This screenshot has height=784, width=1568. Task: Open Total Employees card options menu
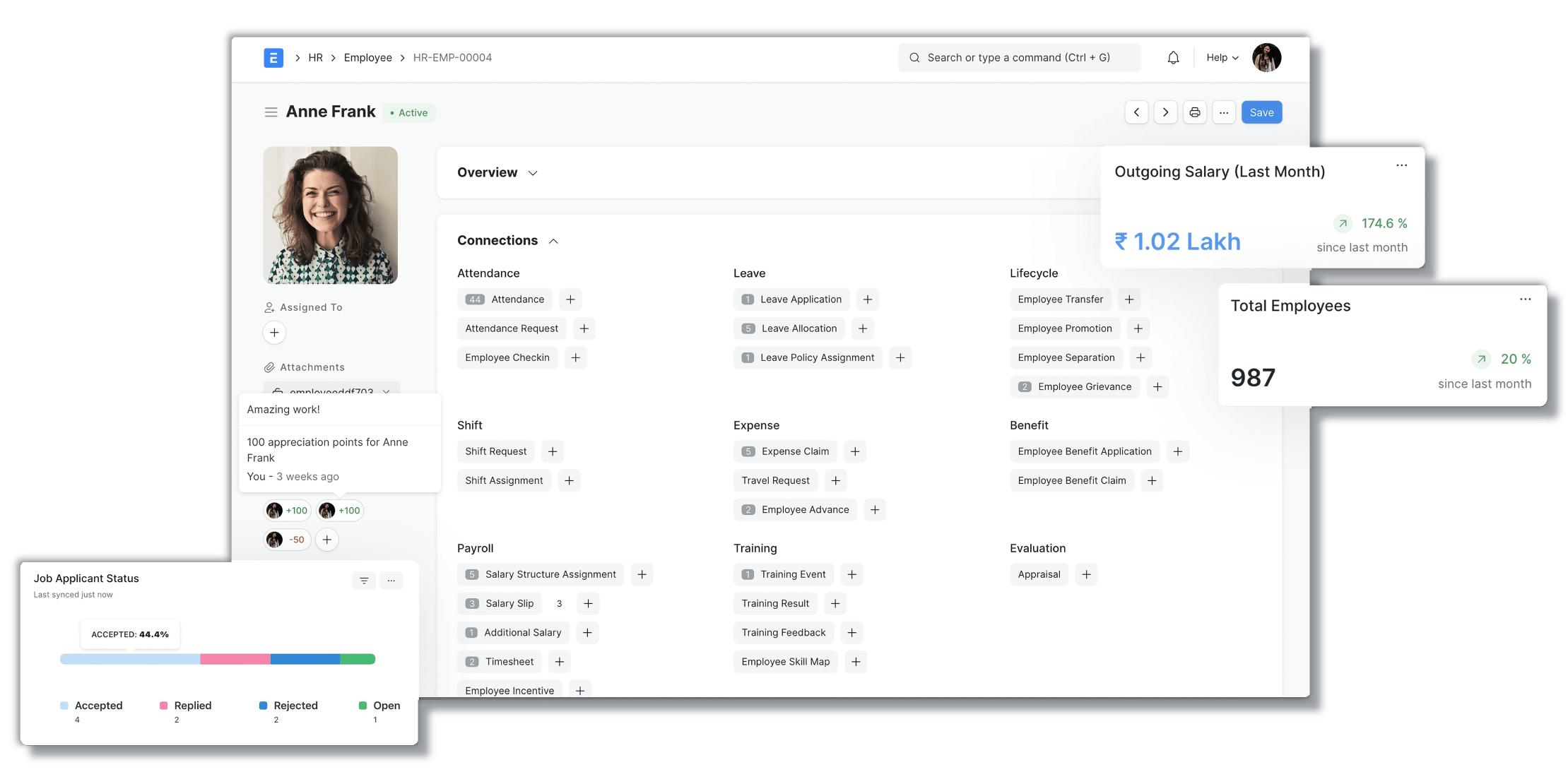[x=1525, y=299]
